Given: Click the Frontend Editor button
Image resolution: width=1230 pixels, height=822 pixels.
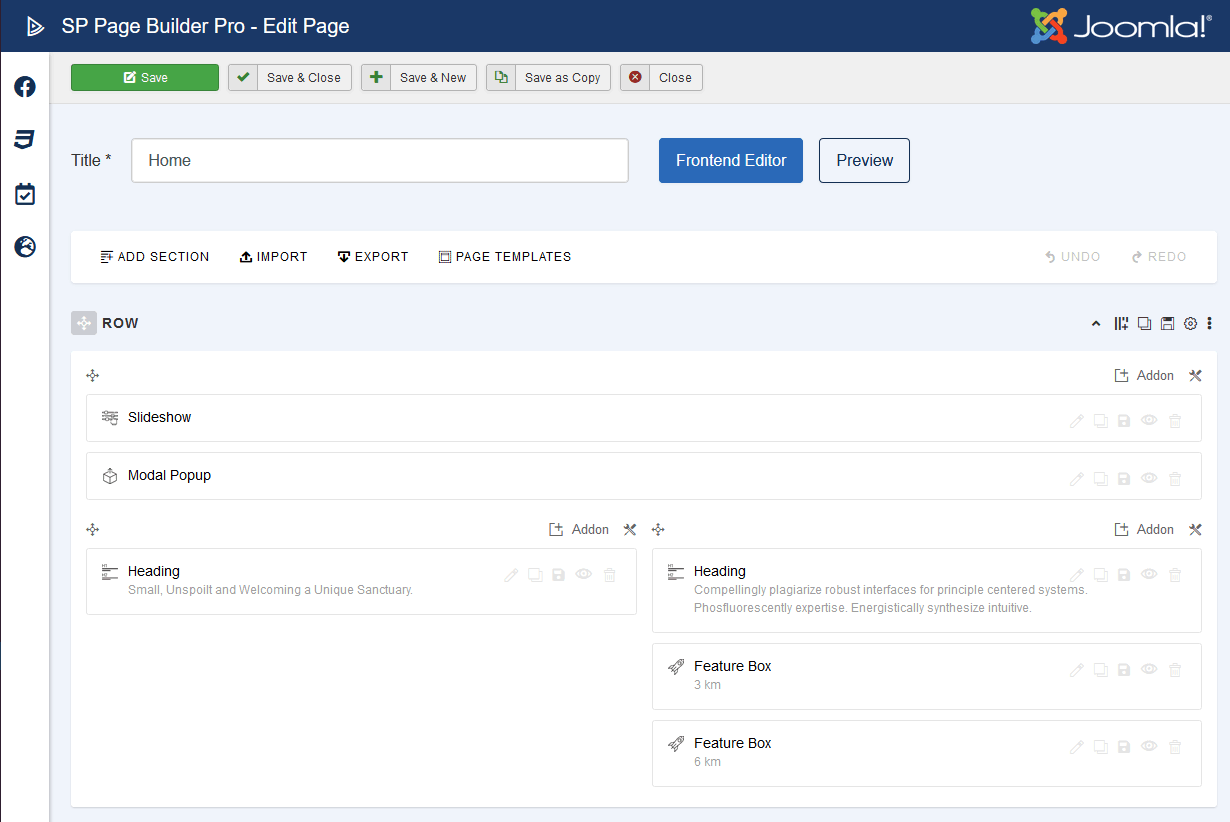Looking at the screenshot, I should pos(730,160).
